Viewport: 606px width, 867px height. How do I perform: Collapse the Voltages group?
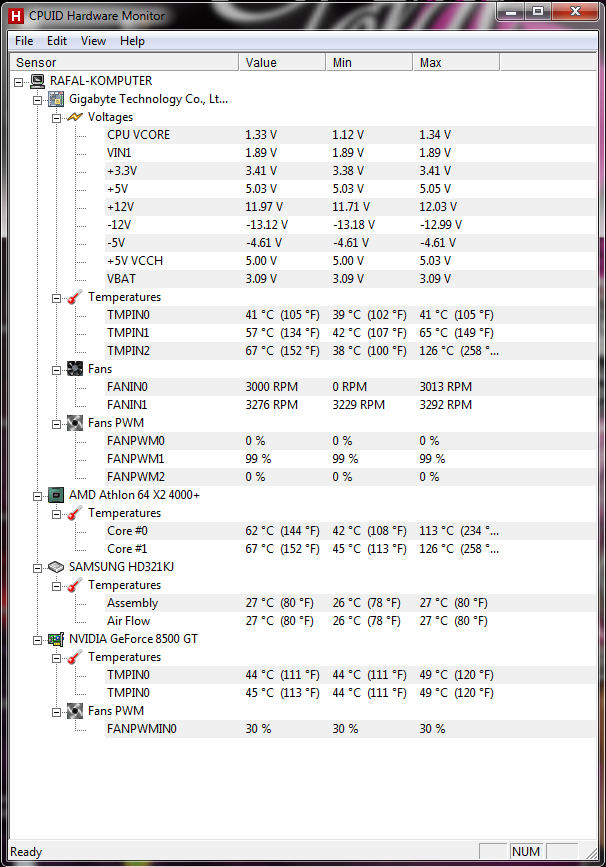tap(56, 118)
